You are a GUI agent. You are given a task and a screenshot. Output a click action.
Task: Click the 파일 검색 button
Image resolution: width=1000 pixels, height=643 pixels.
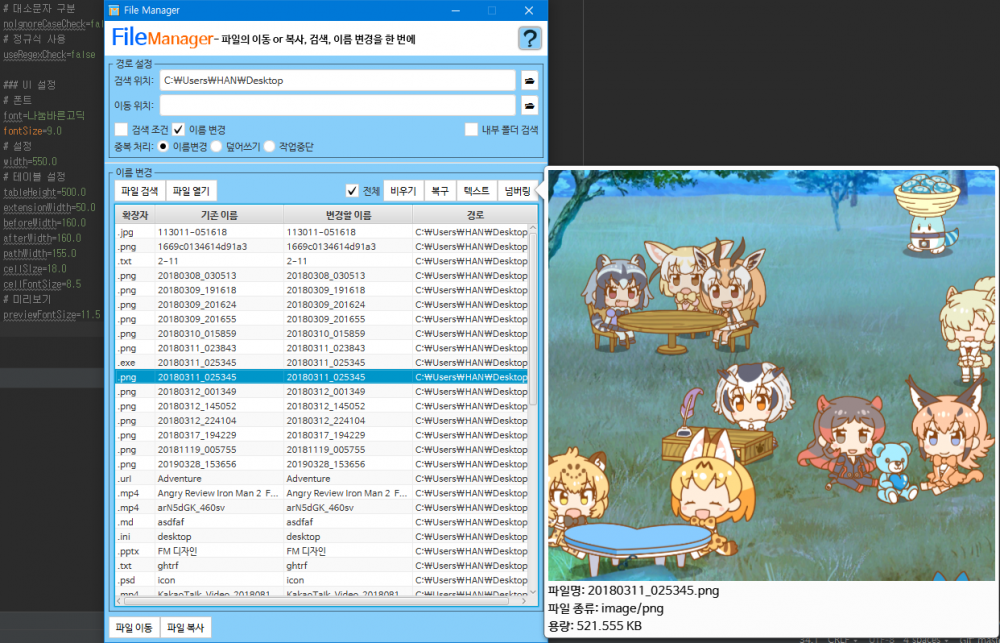click(139, 191)
